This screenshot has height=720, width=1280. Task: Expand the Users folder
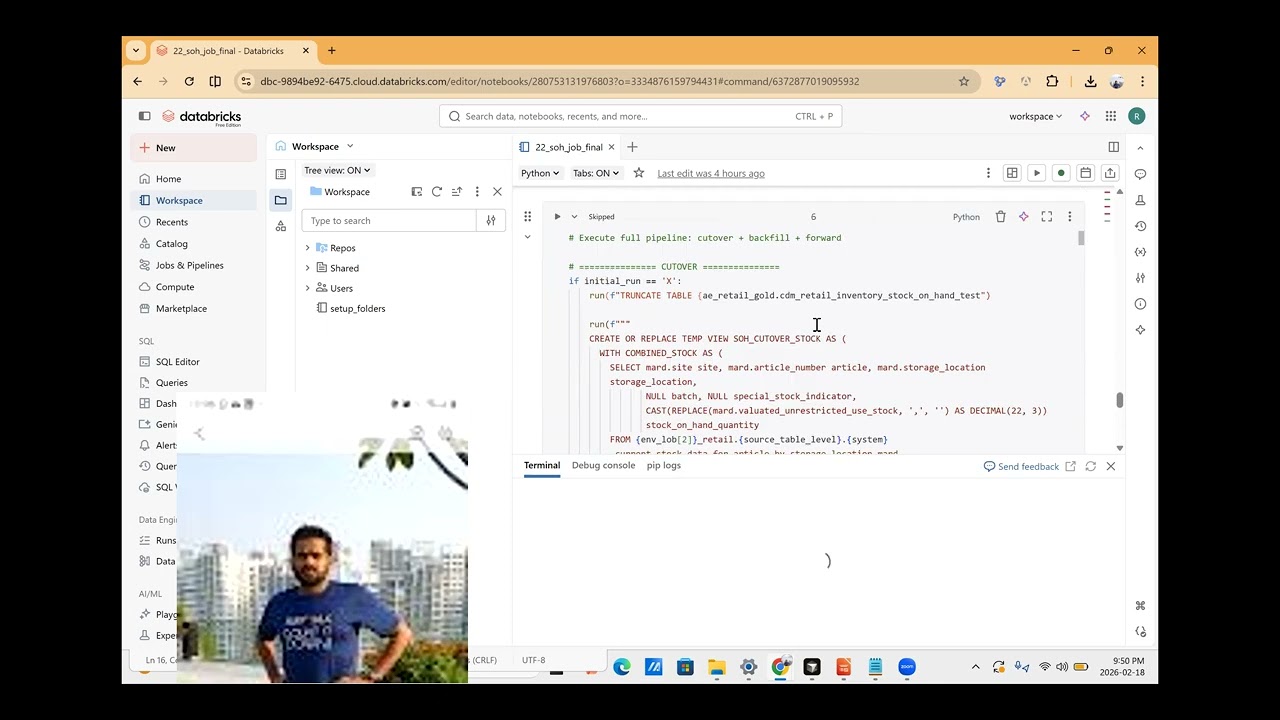(x=307, y=288)
